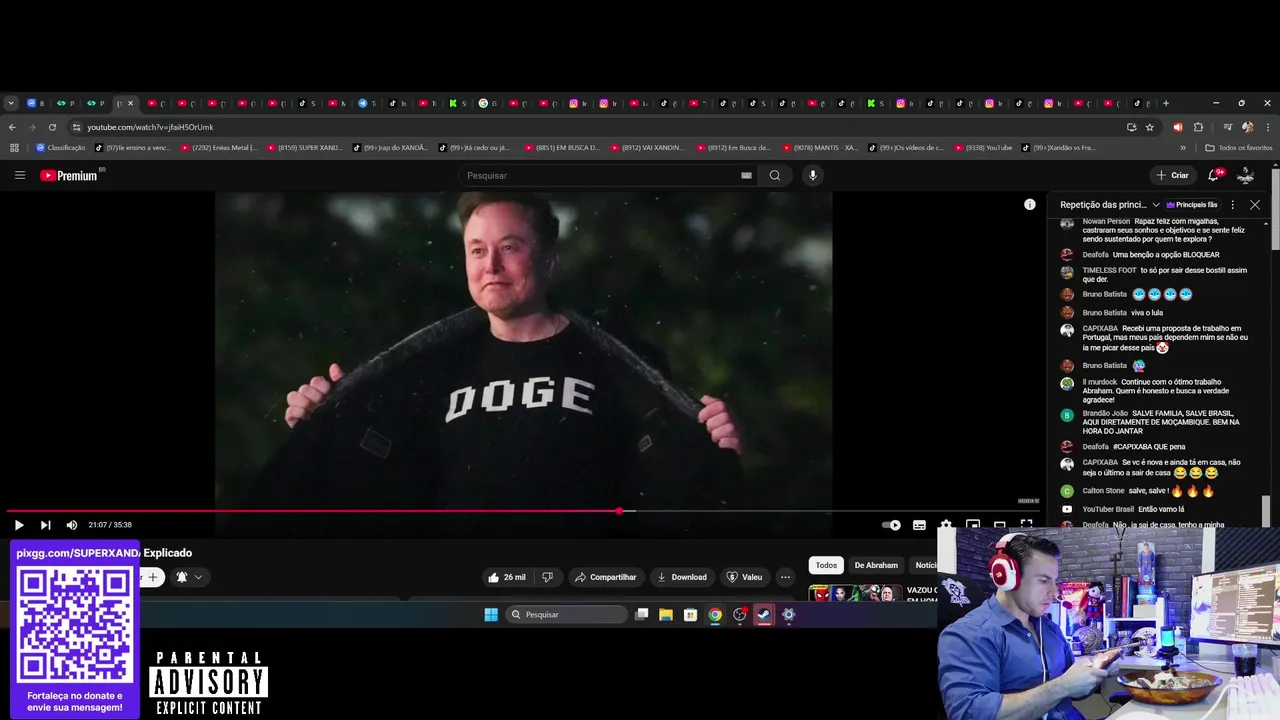Click the YouTube search magnifier button
The width and height of the screenshot is (1280, 720).
(775, 175)
